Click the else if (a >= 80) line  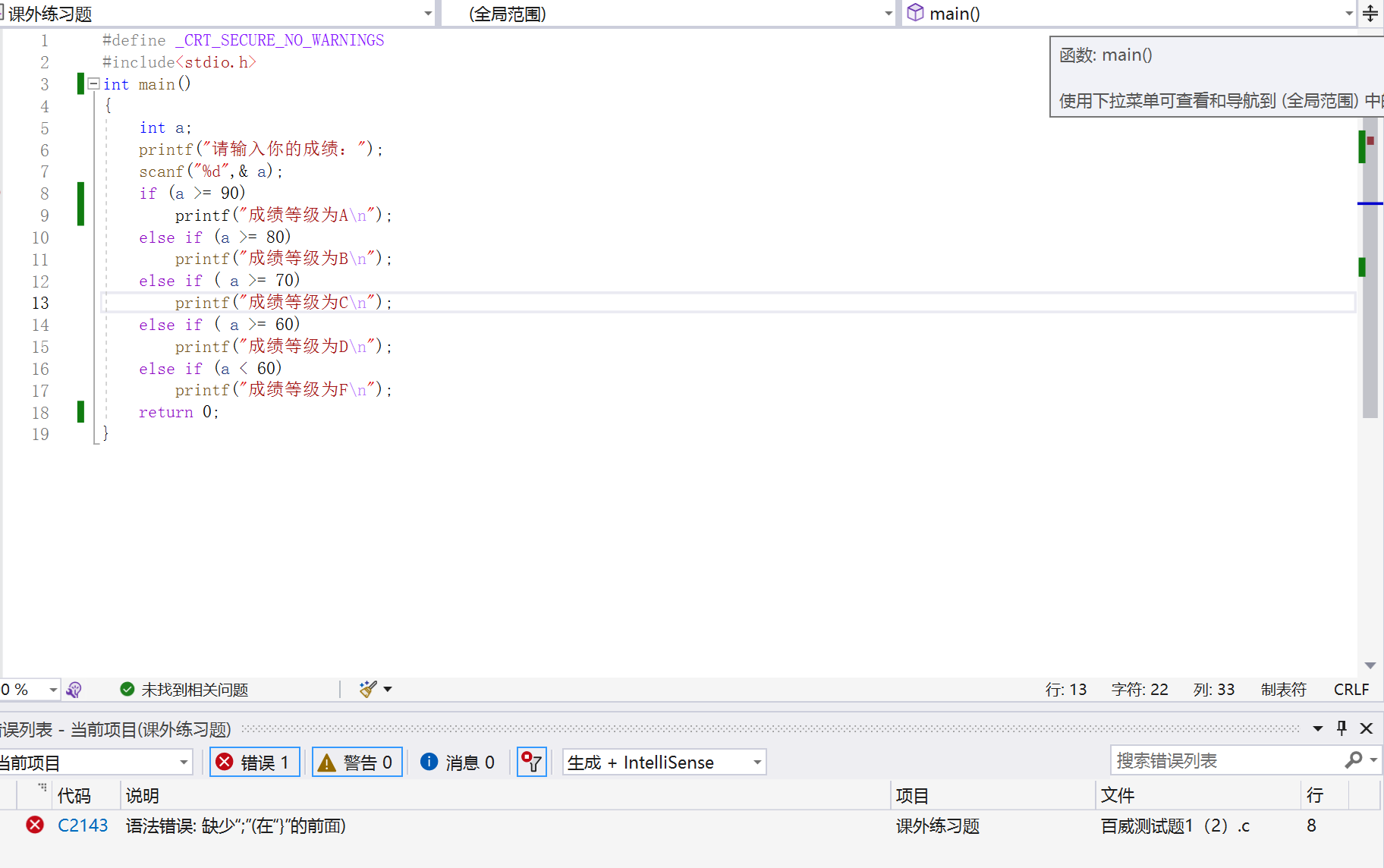(215, 237)
